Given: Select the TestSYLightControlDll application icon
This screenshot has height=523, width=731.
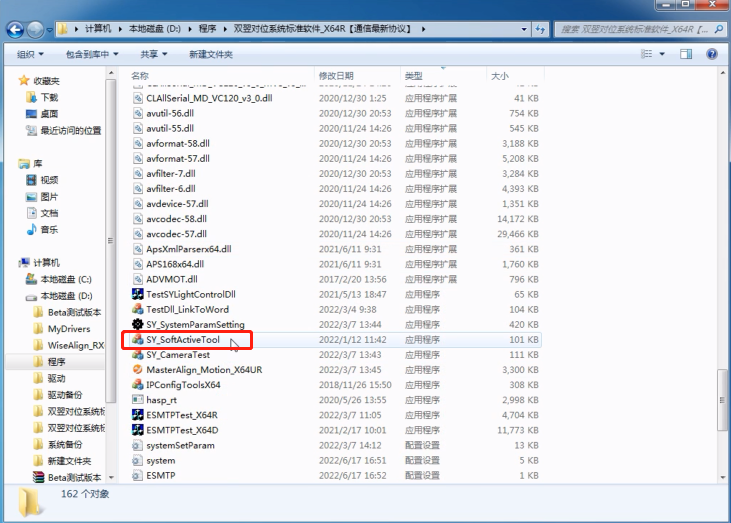Looking at the screenshot, I should (x=138, y=295).
